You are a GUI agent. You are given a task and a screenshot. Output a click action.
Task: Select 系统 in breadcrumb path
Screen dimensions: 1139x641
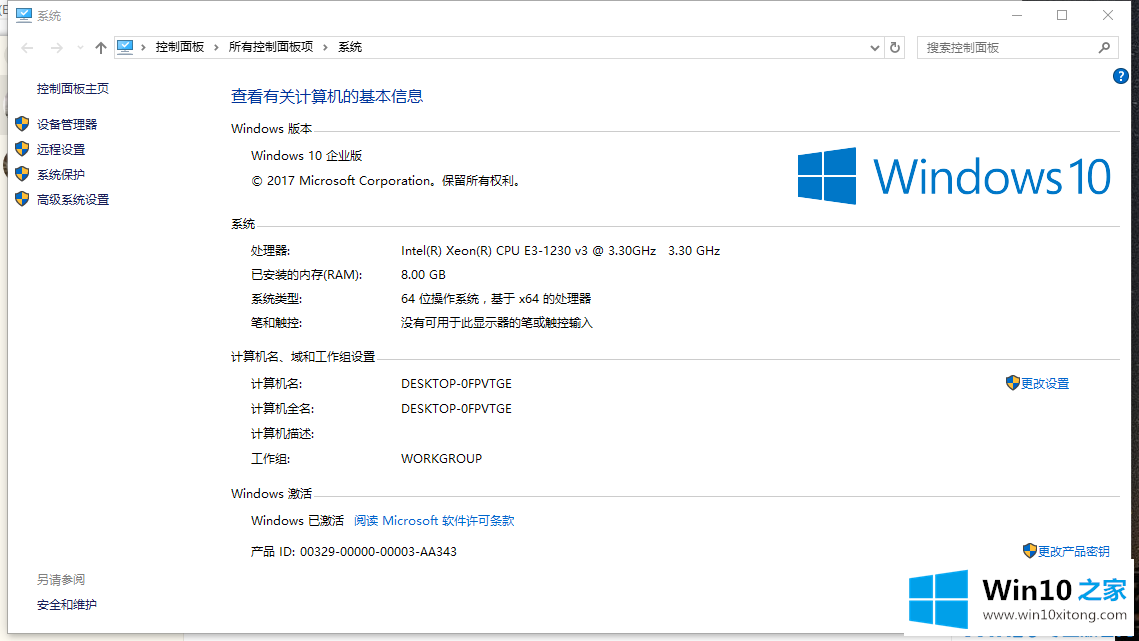349,47
